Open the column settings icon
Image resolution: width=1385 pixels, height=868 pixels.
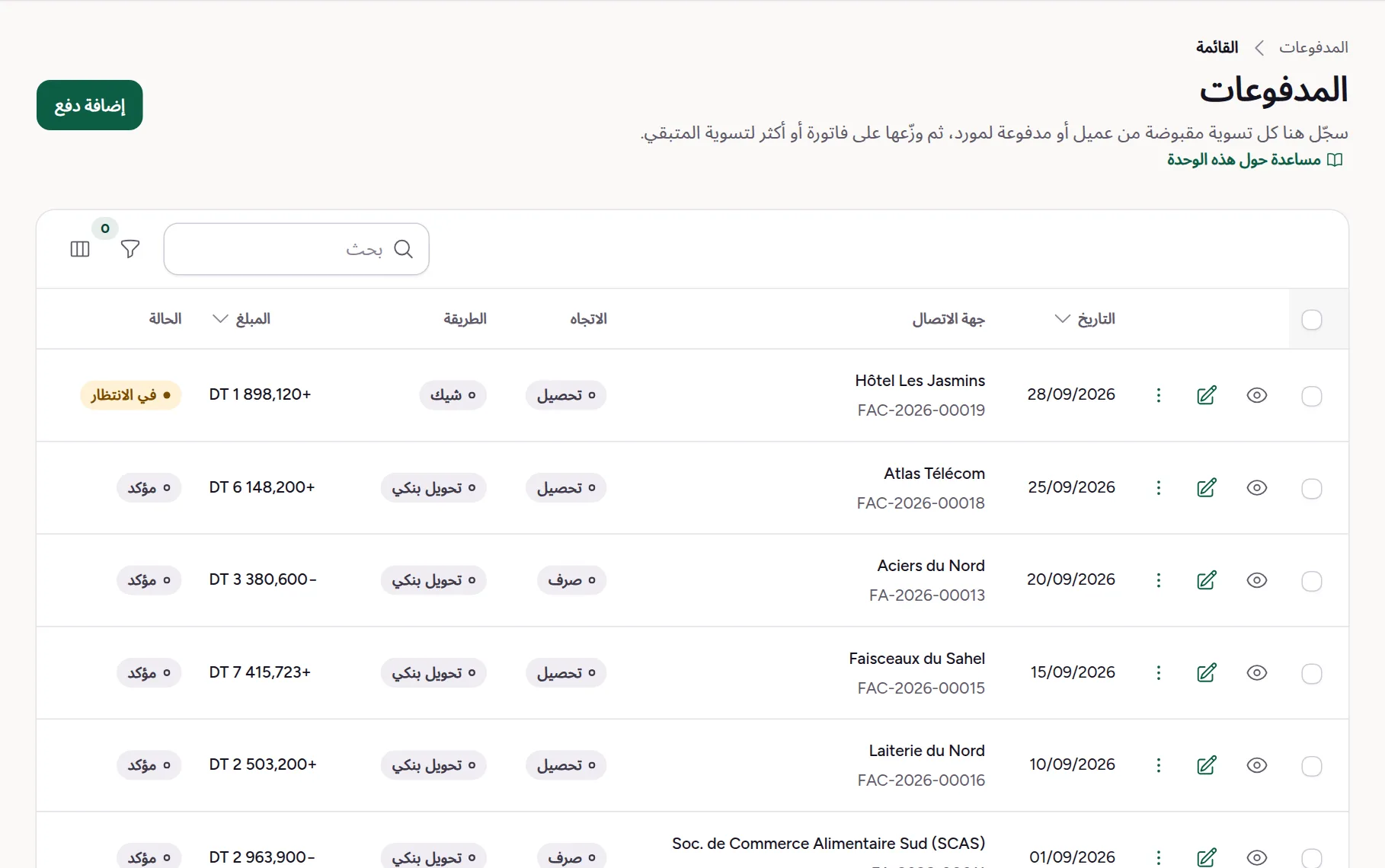tap(80, 249)
